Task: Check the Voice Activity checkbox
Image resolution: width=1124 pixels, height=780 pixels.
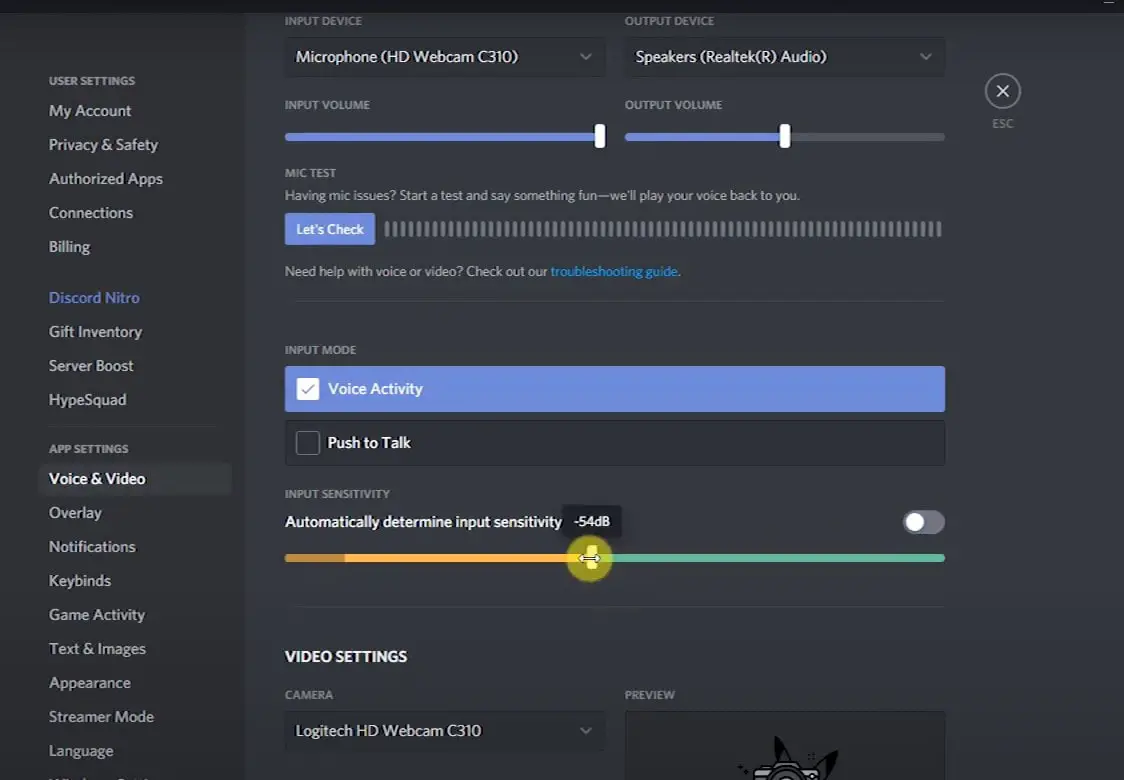Action: tap(308, 389)
